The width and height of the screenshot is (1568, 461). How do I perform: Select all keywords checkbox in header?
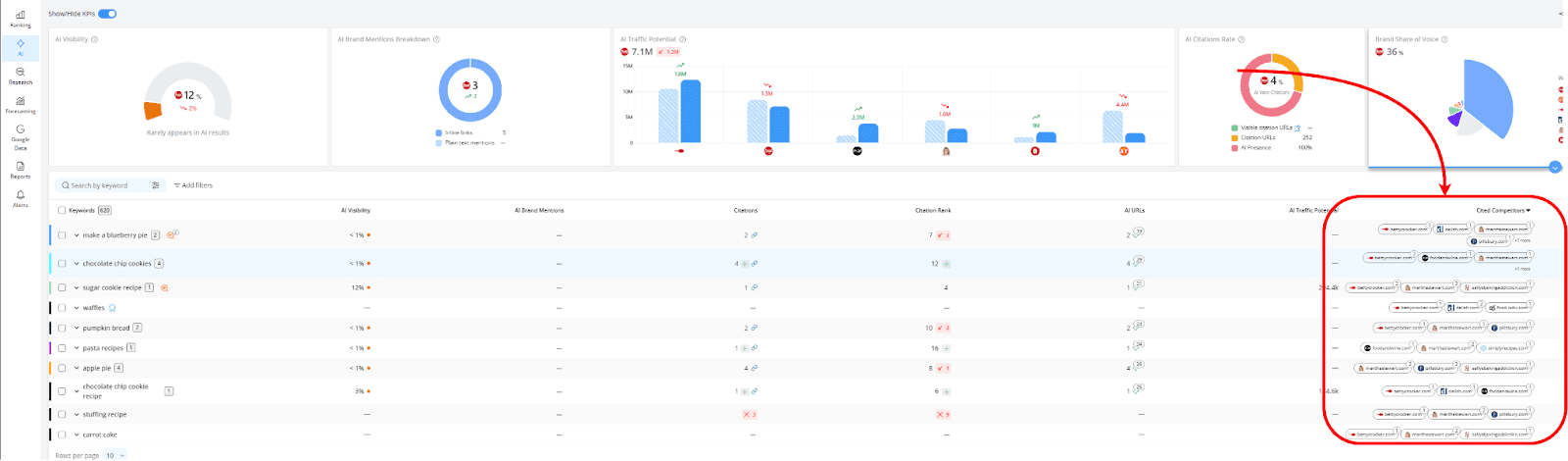pyautogui.click(x=62, y=210)
